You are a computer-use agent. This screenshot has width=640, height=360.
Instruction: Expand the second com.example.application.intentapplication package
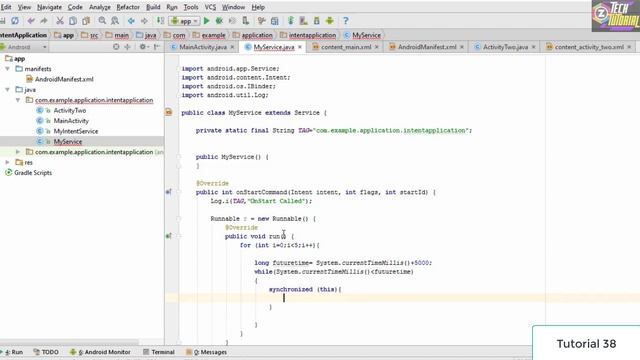18,152
